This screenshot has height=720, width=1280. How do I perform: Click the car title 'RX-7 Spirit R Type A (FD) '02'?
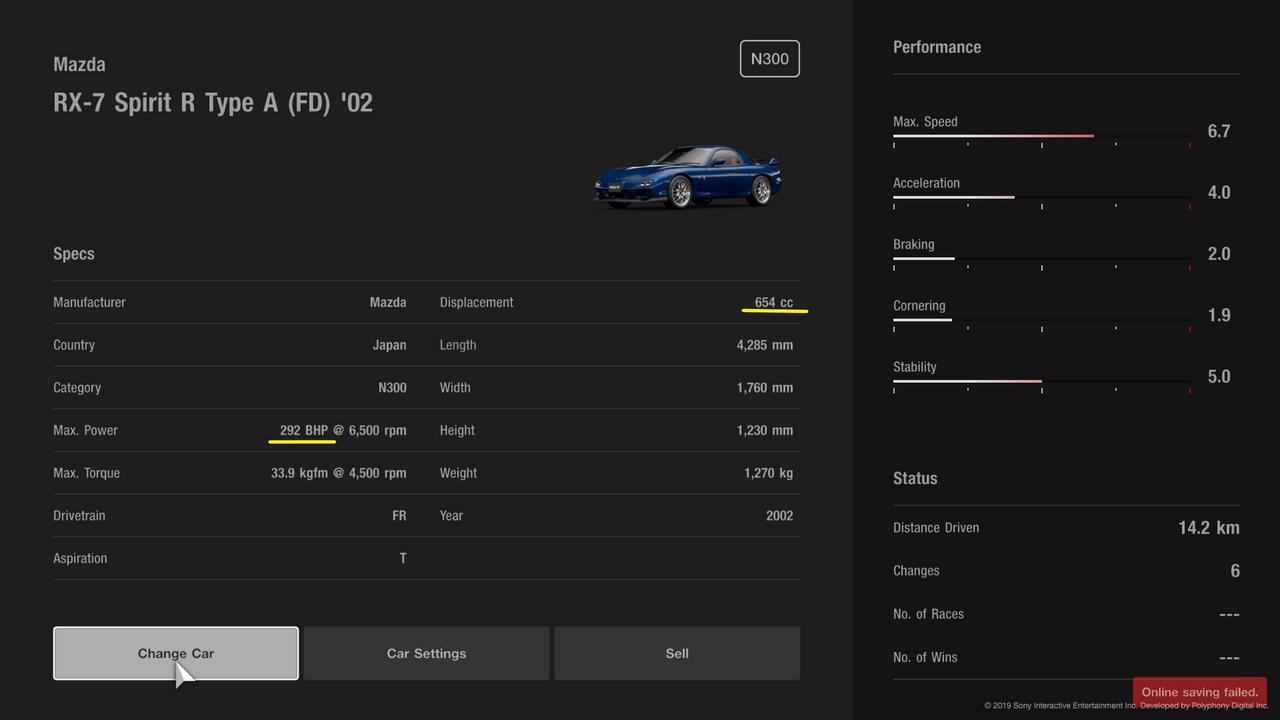(x=213, y=103)
